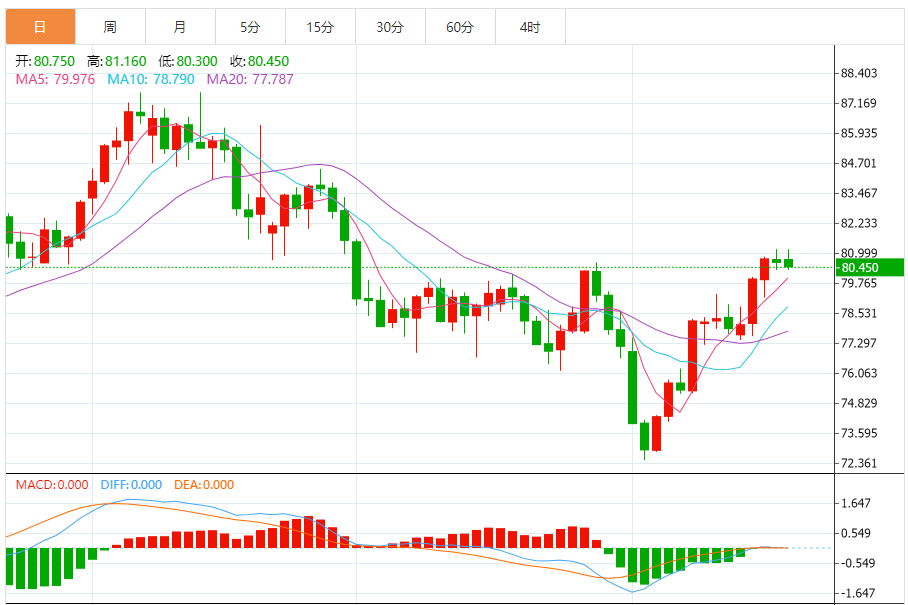Open the 5分 timeframe tab

coord(250,27)
